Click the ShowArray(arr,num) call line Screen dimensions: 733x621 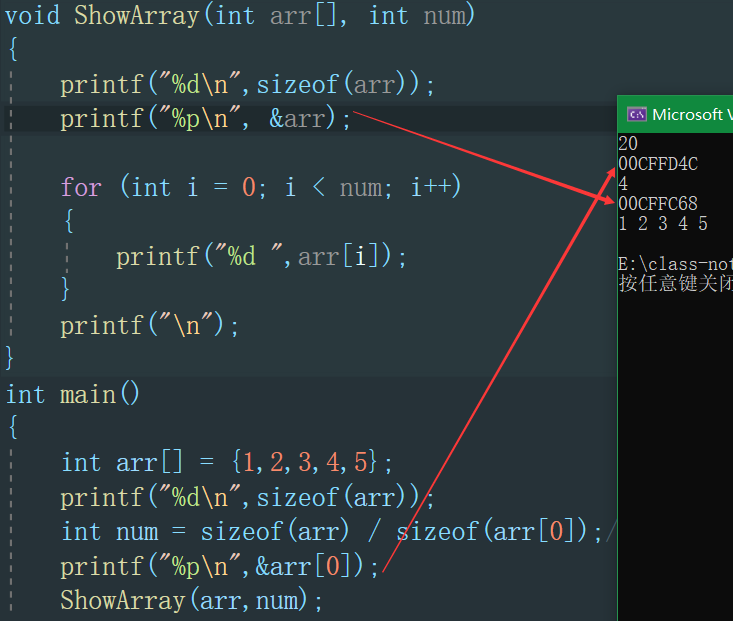[191, 600]
